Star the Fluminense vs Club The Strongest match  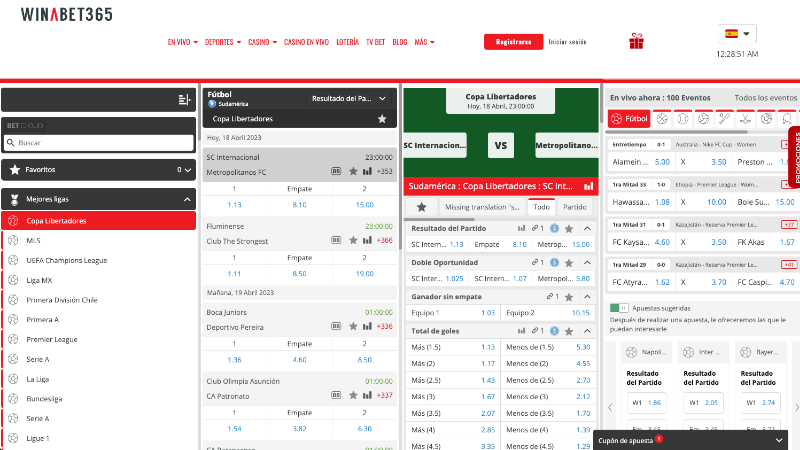[x=353, y=240]
